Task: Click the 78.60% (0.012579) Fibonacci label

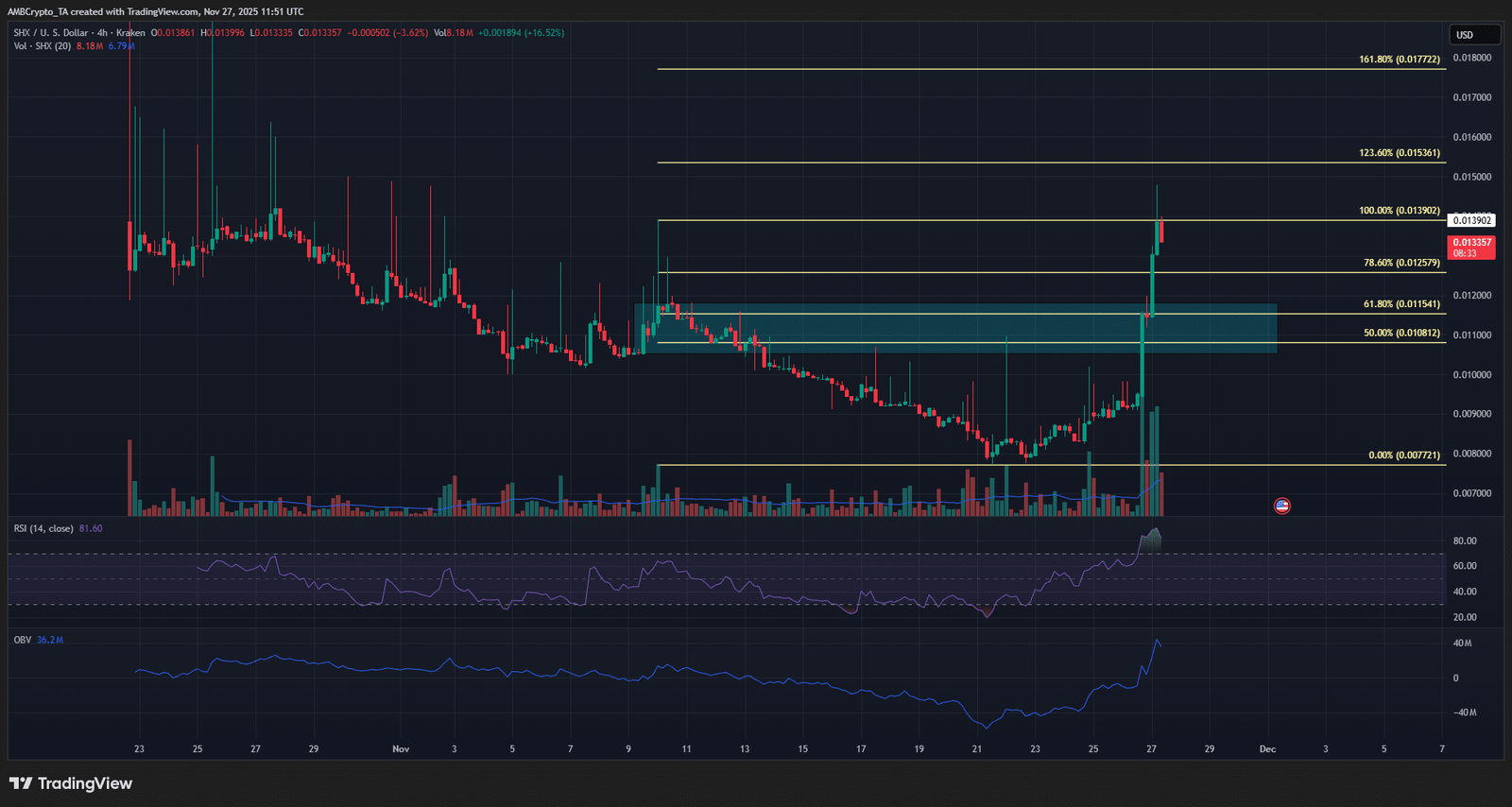Action: coord(1402,263)
